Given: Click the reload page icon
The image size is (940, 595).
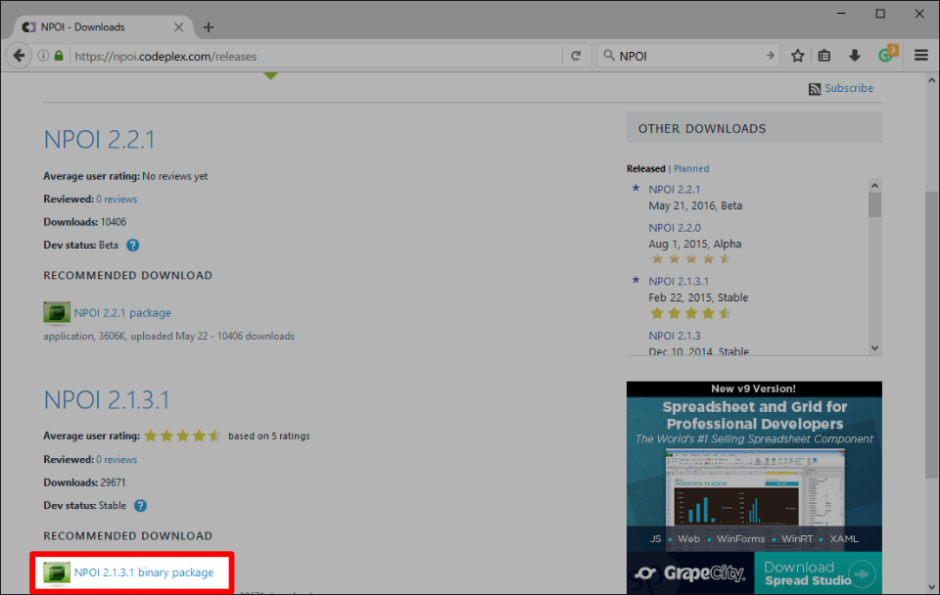Looking at the screenshot, I should click(x=576, y=56).
